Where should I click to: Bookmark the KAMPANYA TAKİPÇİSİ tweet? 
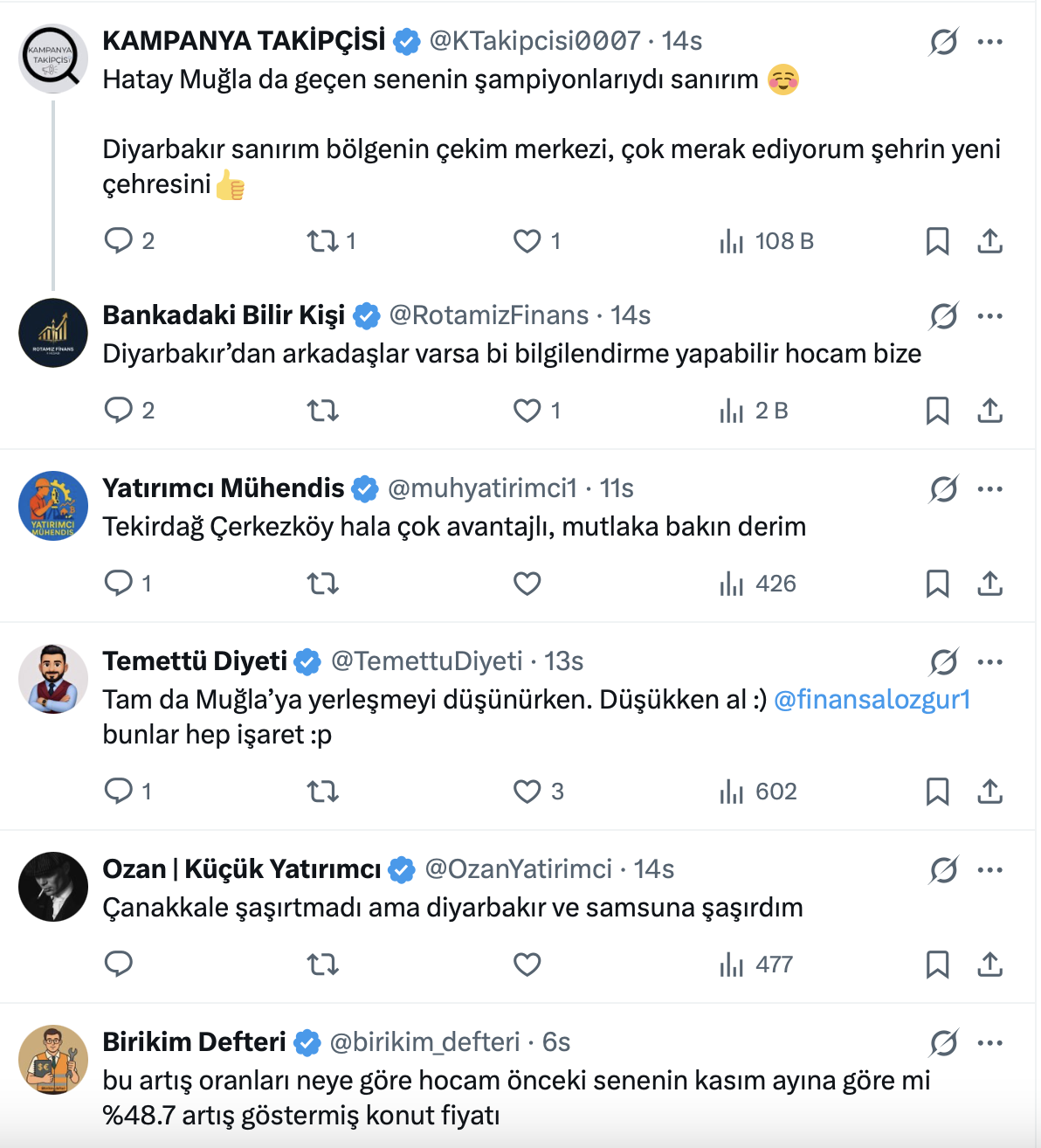click(937, 240)
